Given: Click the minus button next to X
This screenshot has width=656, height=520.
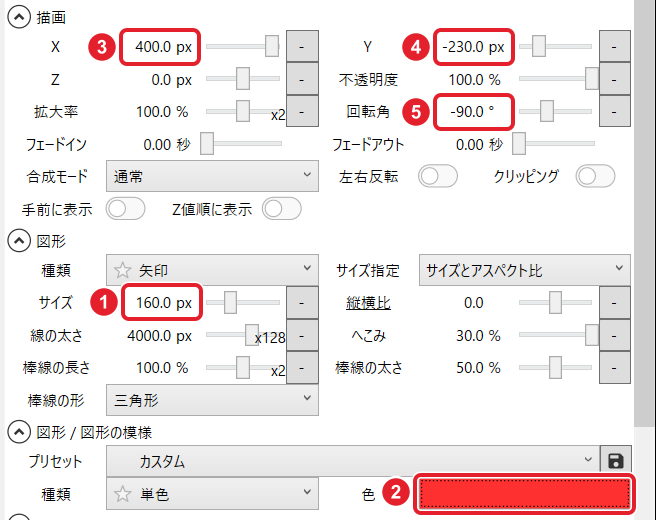Looking at the screenshot, I should pyautogui.click(x=302, y=46).
